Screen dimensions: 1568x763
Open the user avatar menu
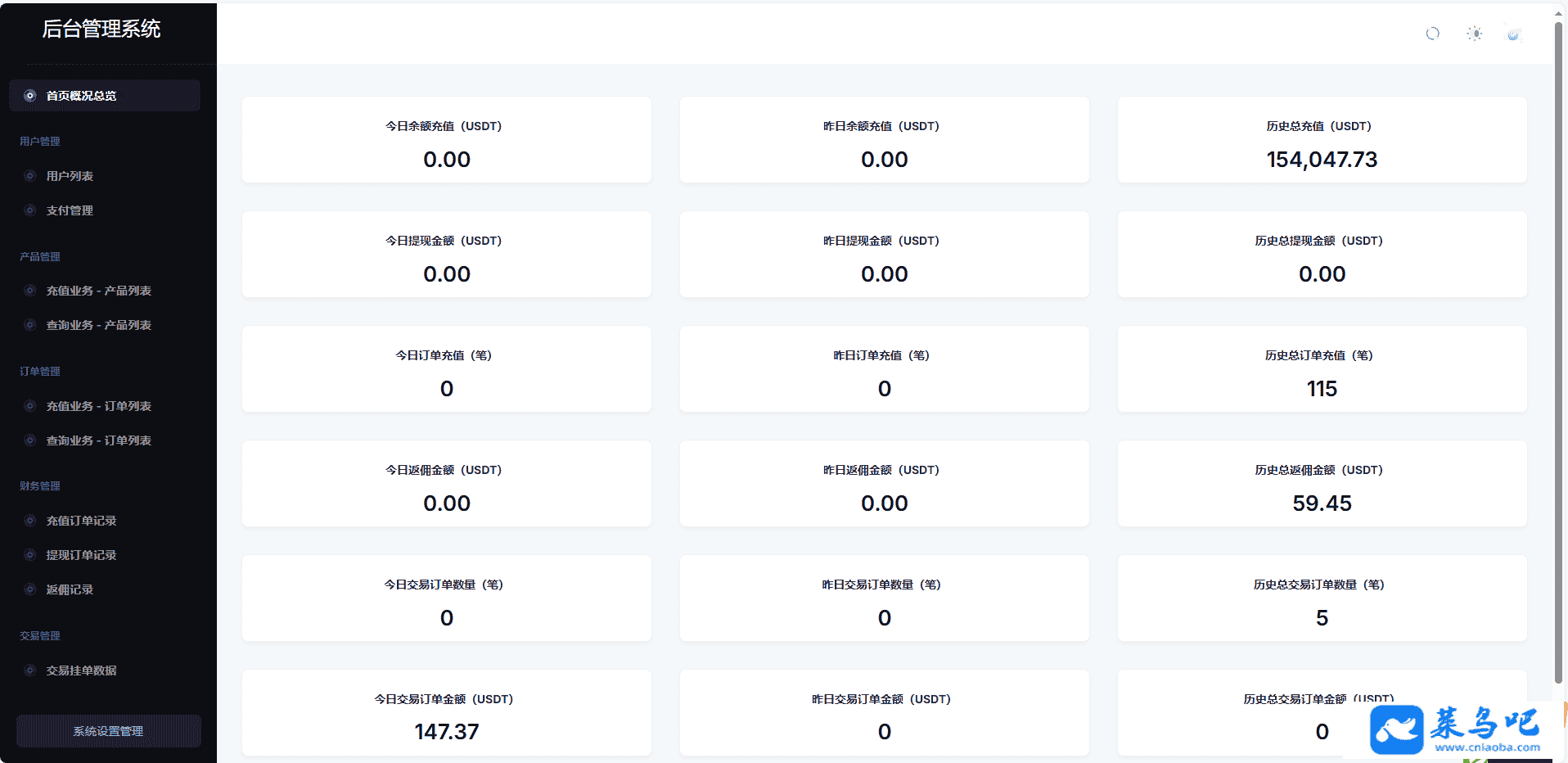pos(1513,34)
